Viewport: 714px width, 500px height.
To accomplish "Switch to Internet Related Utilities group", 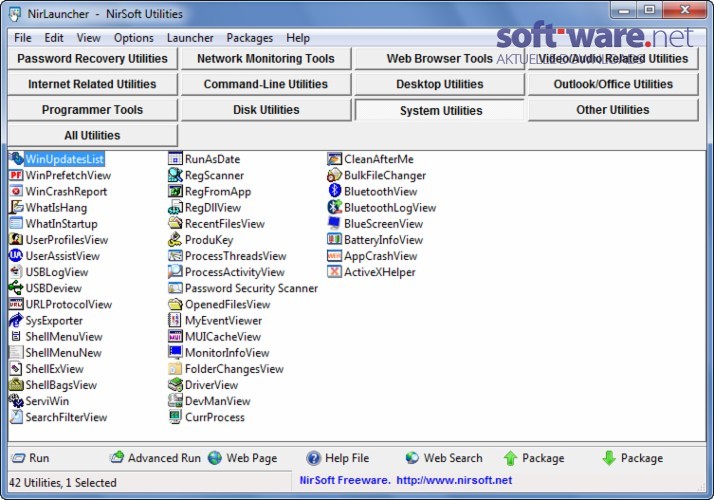I will tap(92, 84).
